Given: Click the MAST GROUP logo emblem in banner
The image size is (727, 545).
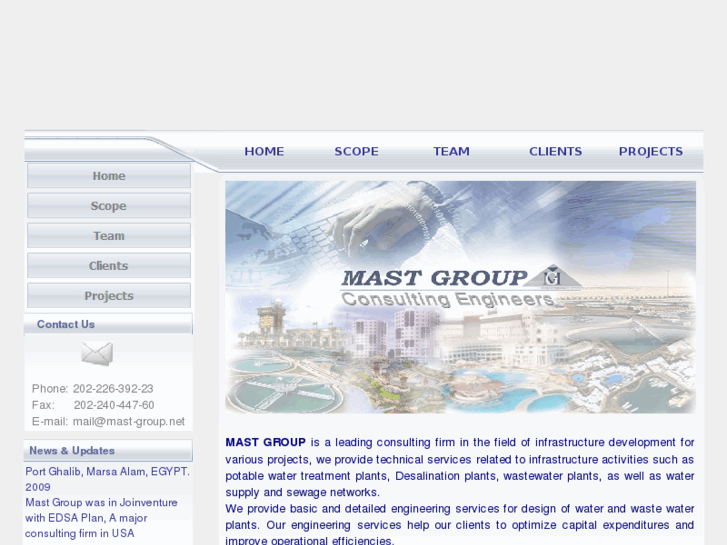Looking at the screenshot, I should [554, 277].
